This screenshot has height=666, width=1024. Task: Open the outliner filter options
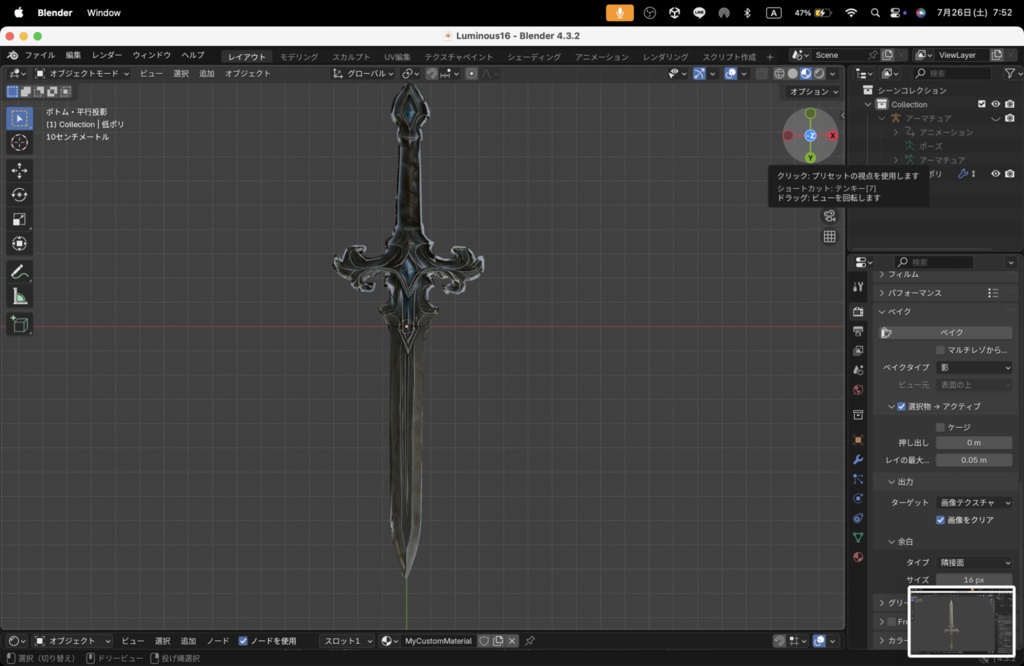(x=1013, y=73)
